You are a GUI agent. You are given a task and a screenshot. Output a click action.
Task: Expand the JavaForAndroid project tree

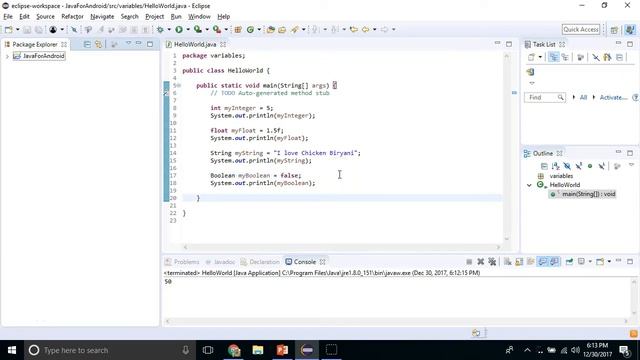[x=7, y=56]
